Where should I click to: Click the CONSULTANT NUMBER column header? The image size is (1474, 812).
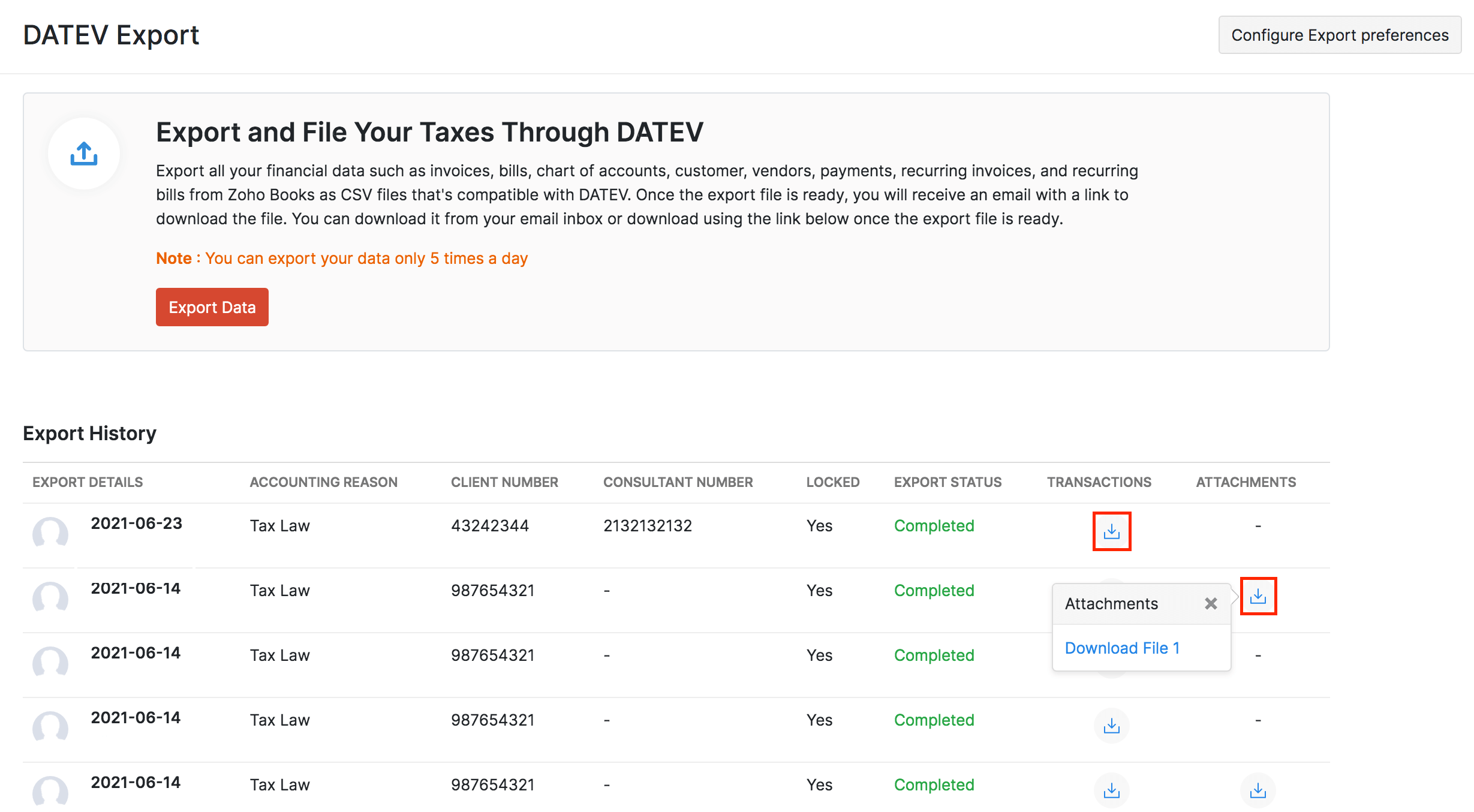coord(678,482)
